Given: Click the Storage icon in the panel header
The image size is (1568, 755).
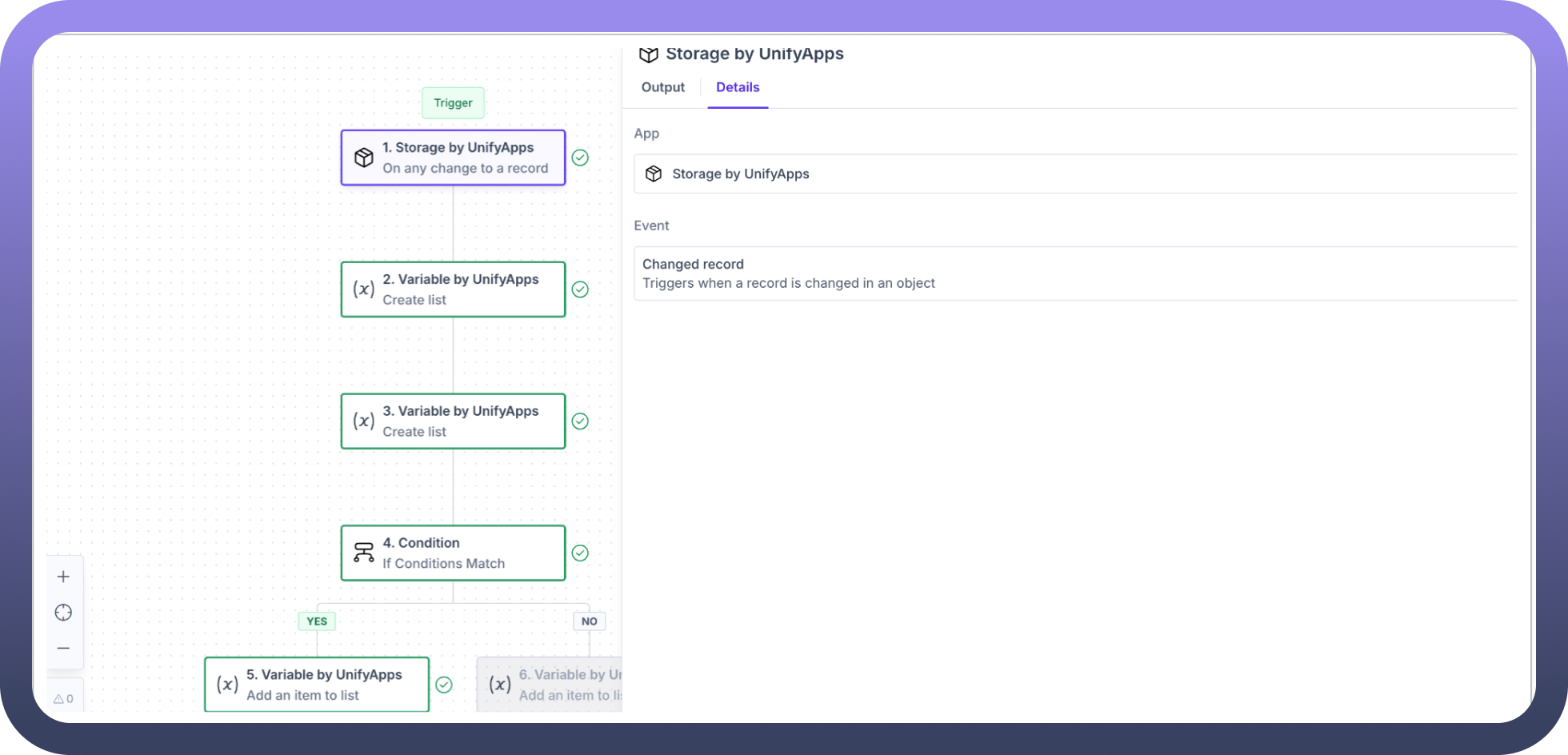Looking at the screenshot, I should [x=649, y=54].
